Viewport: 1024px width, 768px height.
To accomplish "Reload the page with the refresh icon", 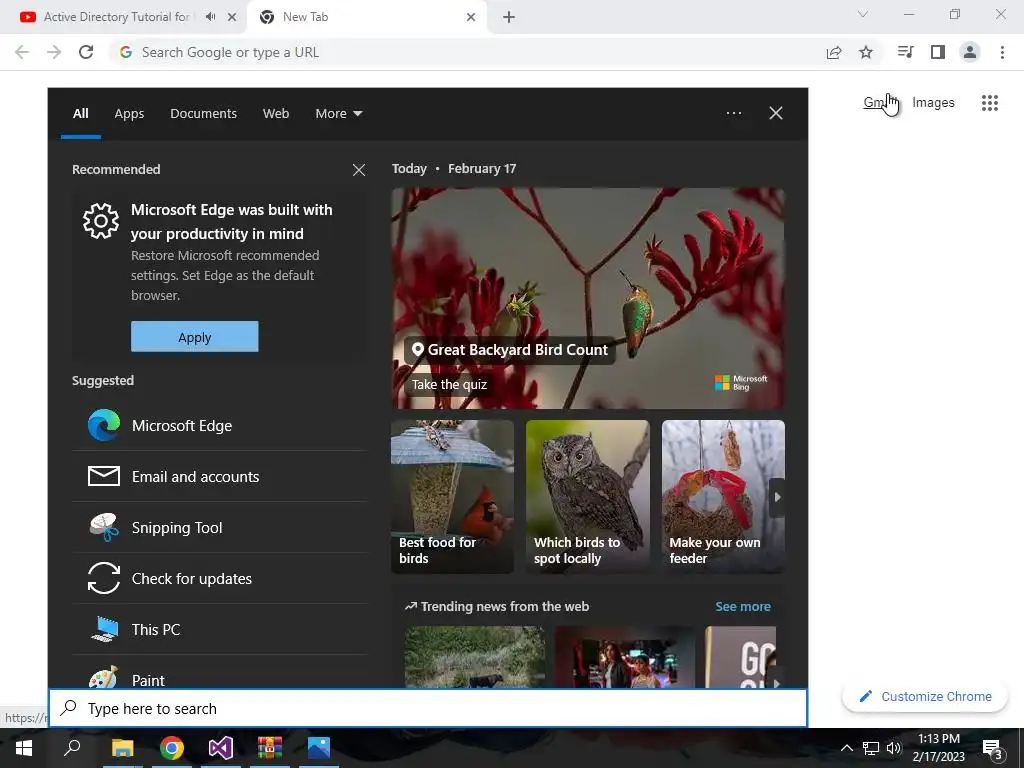I will click(86, 52).
